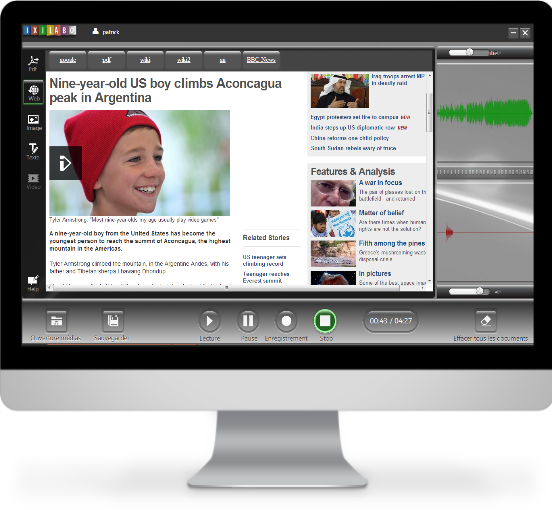This screenshot has height=510, width=552.
Task: Open the fifth short bookmark tab
Action: click(222, 60)
